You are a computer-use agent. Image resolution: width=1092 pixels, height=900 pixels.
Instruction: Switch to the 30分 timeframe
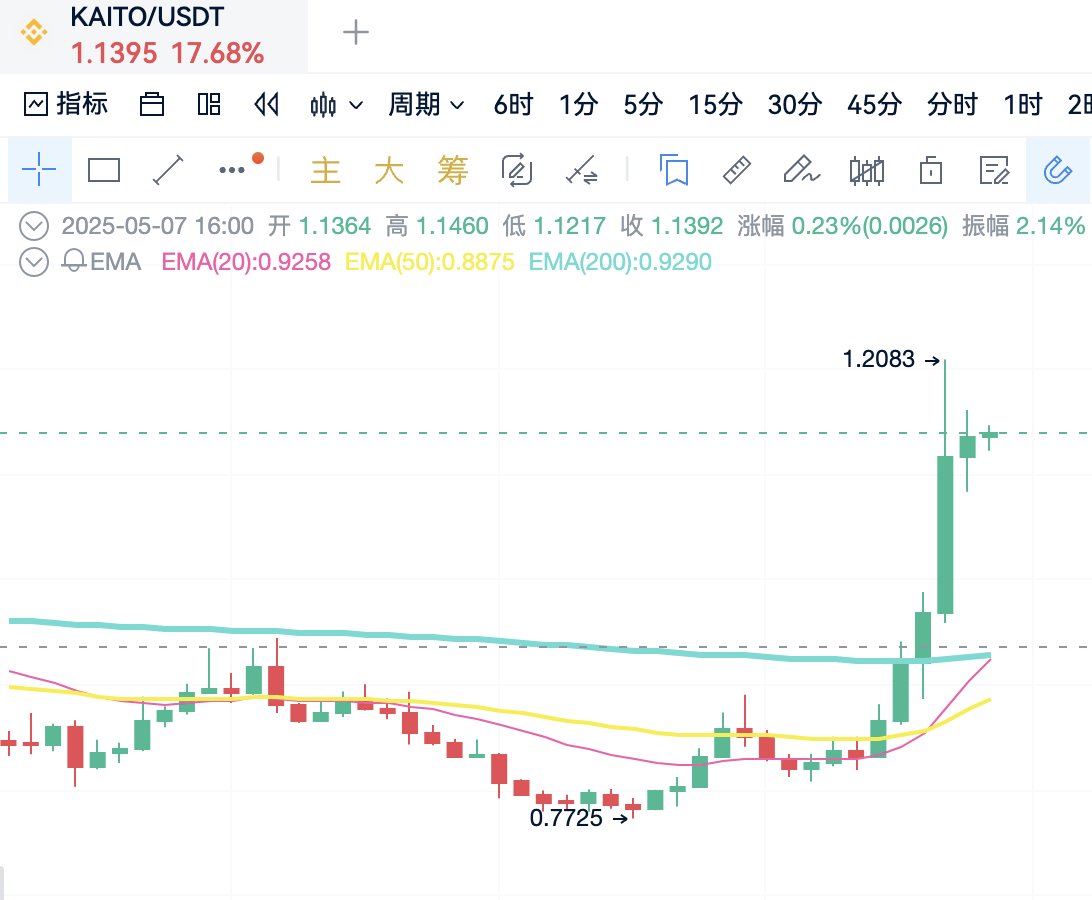[795, 104]
